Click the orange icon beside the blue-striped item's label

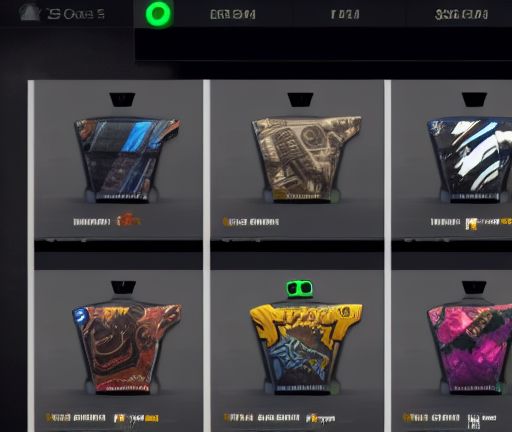coord(128,221)
